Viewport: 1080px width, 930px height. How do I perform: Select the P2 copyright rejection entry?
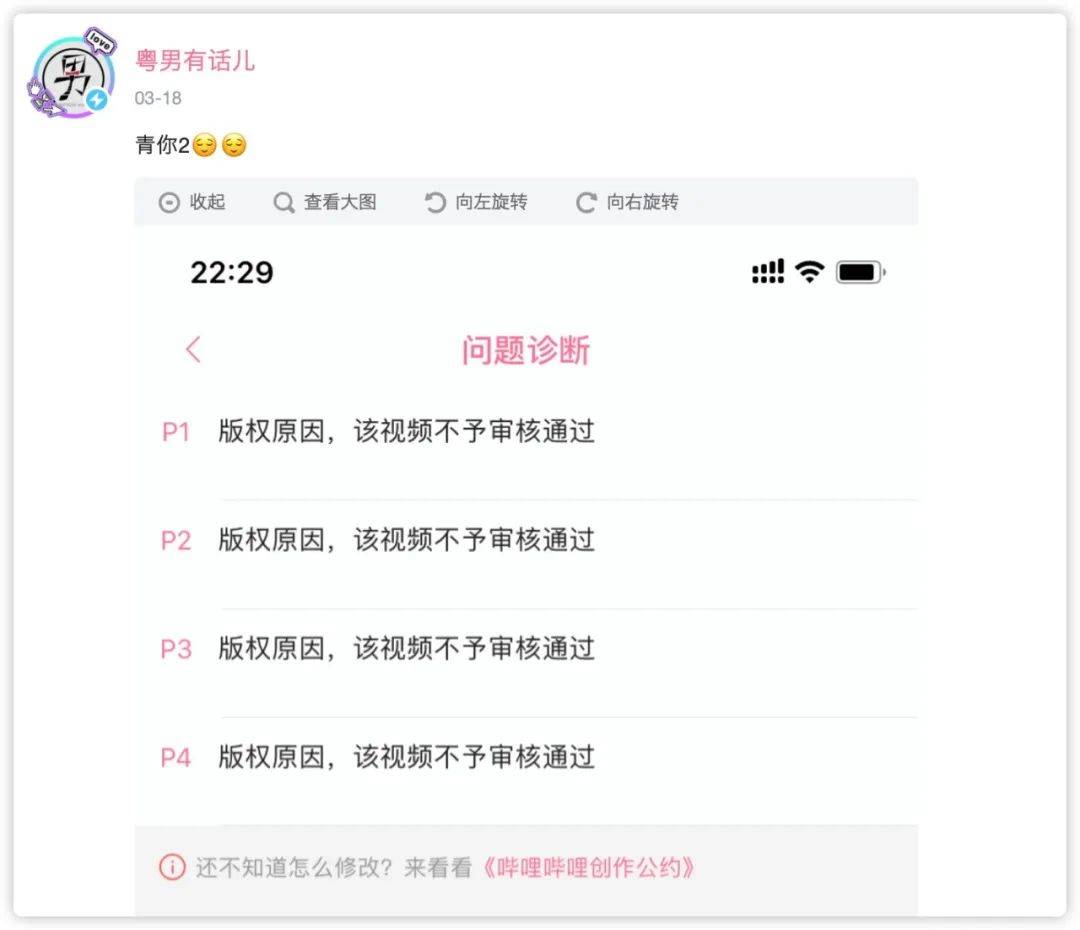point(406,540)
